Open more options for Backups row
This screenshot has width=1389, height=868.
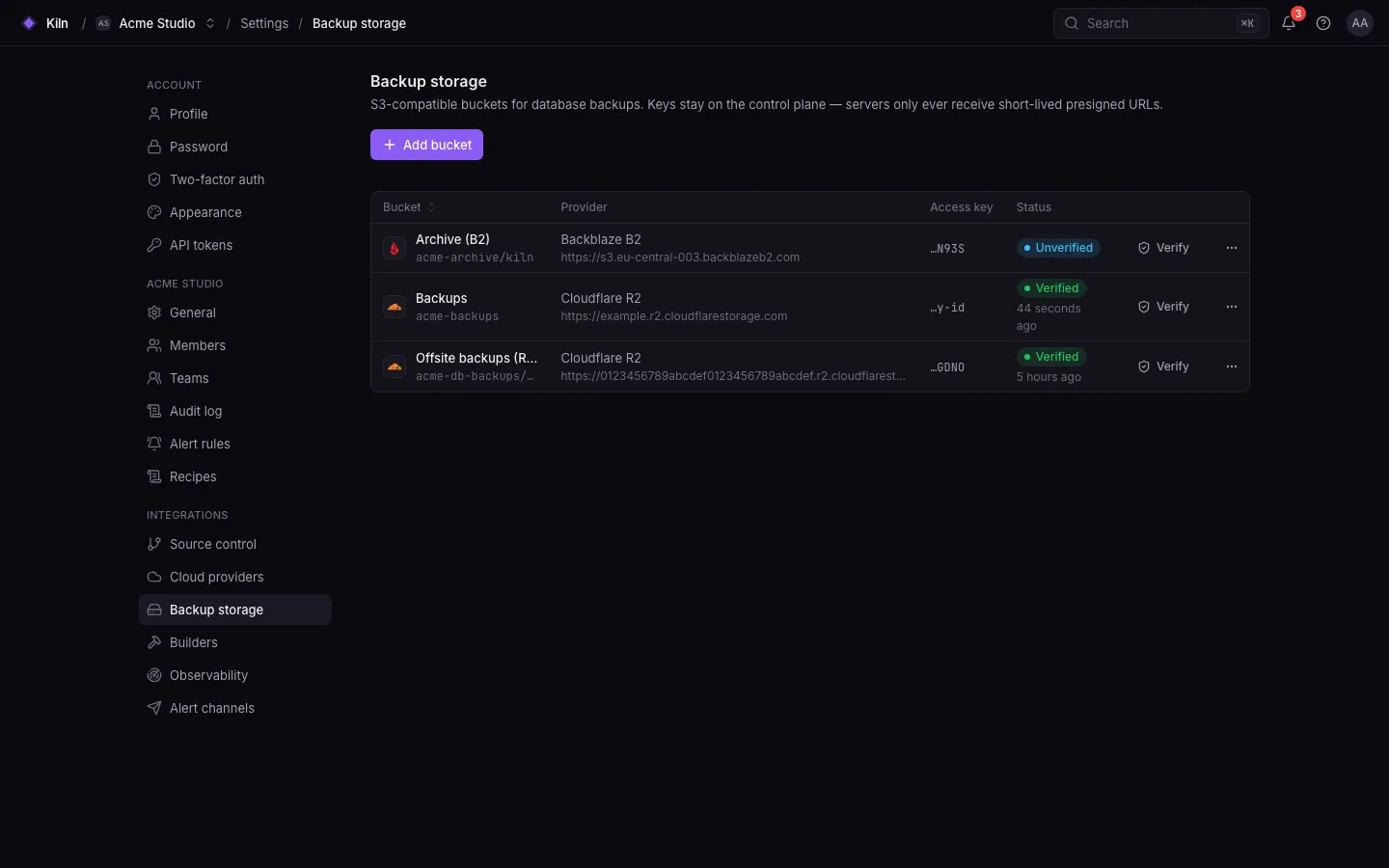coord(1232,307)
